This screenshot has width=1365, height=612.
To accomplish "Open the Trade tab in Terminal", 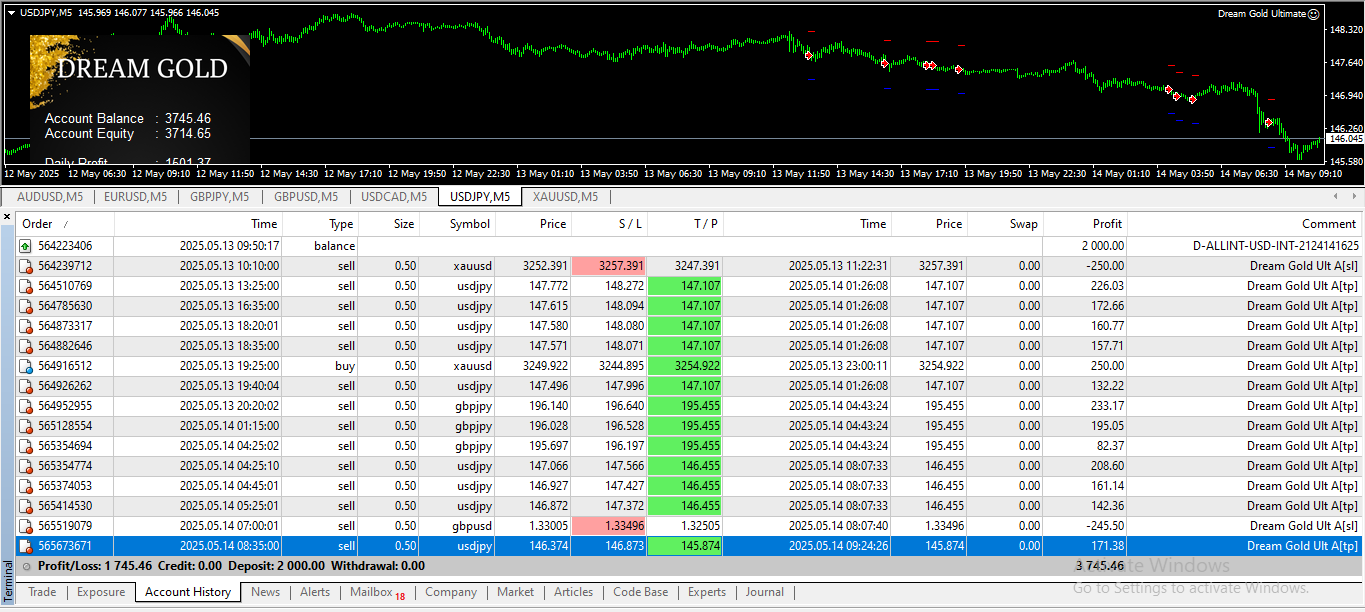I will coord(42,592).
